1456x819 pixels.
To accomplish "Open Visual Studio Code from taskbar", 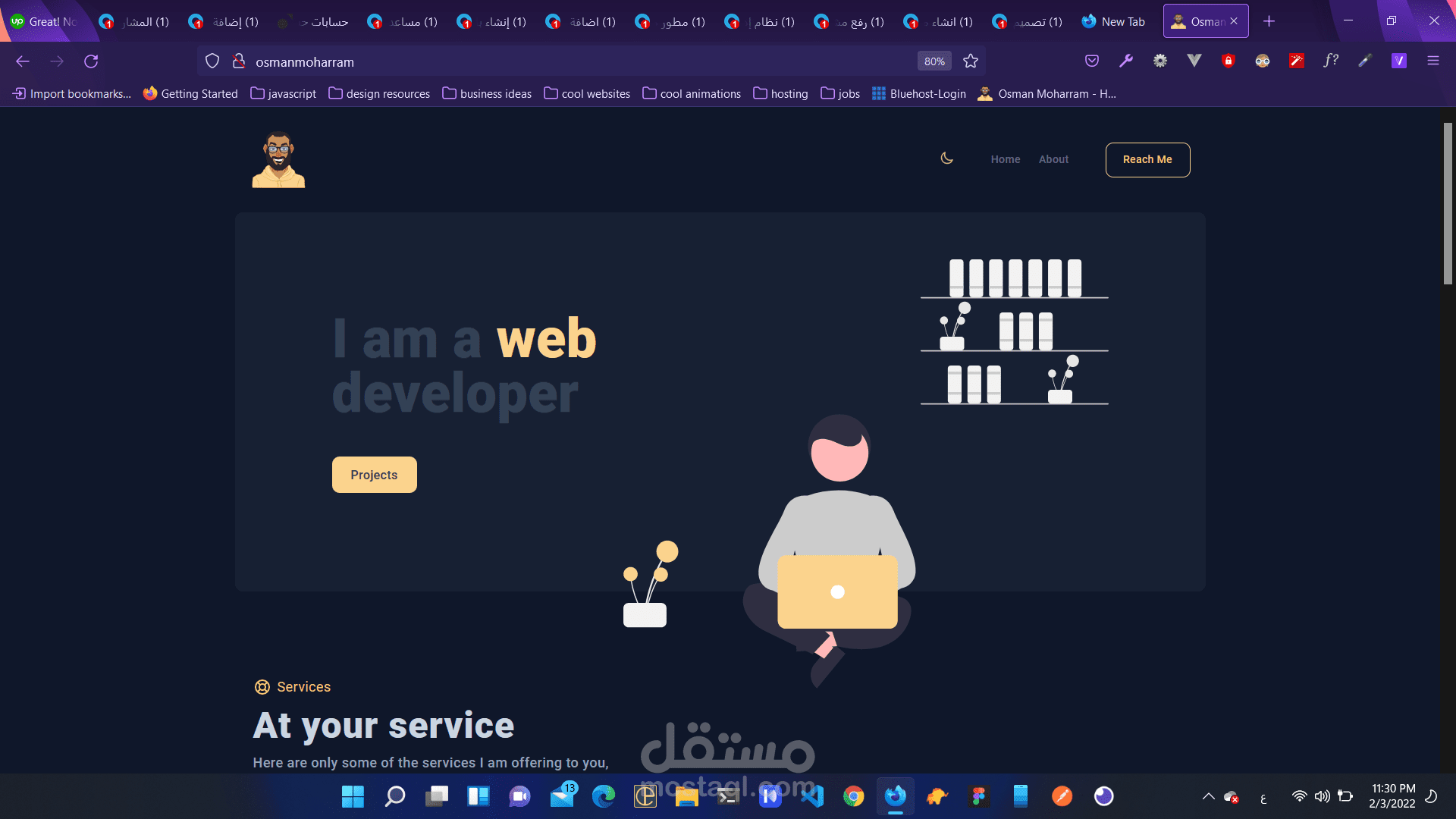I will 812,796.
